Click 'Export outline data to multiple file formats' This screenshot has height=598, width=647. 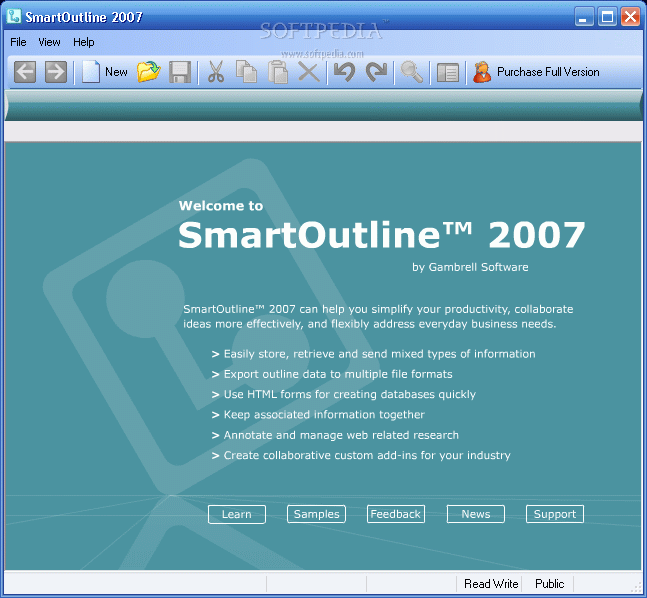click(338, 374)
